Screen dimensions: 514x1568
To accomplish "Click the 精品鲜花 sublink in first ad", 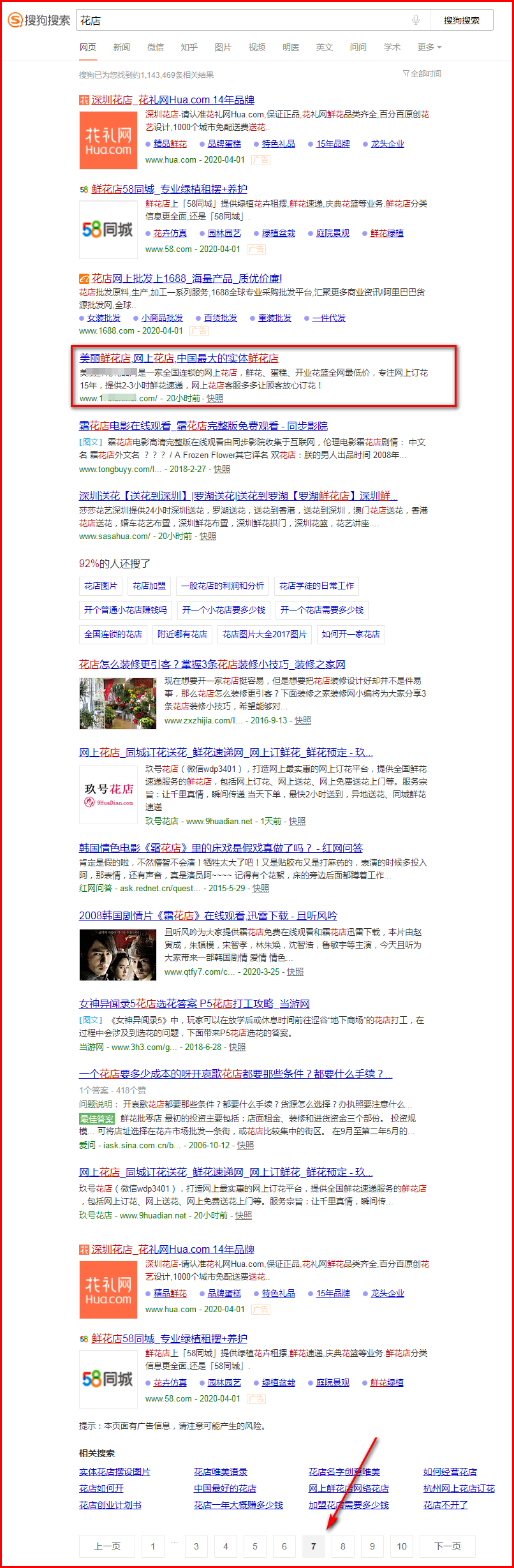I will [x=170, y=144].
